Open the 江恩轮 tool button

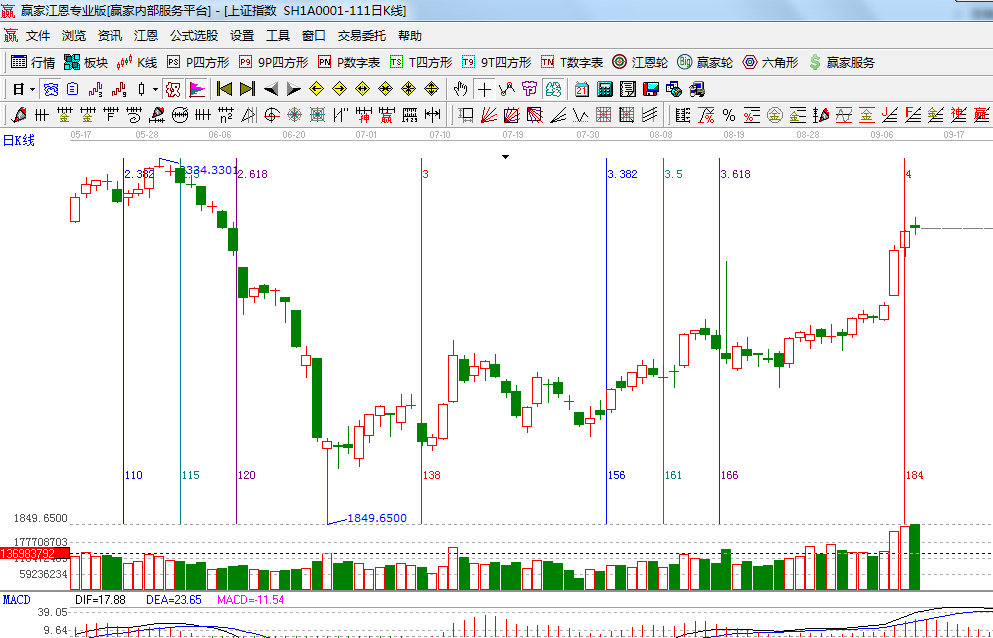point(640,62)
